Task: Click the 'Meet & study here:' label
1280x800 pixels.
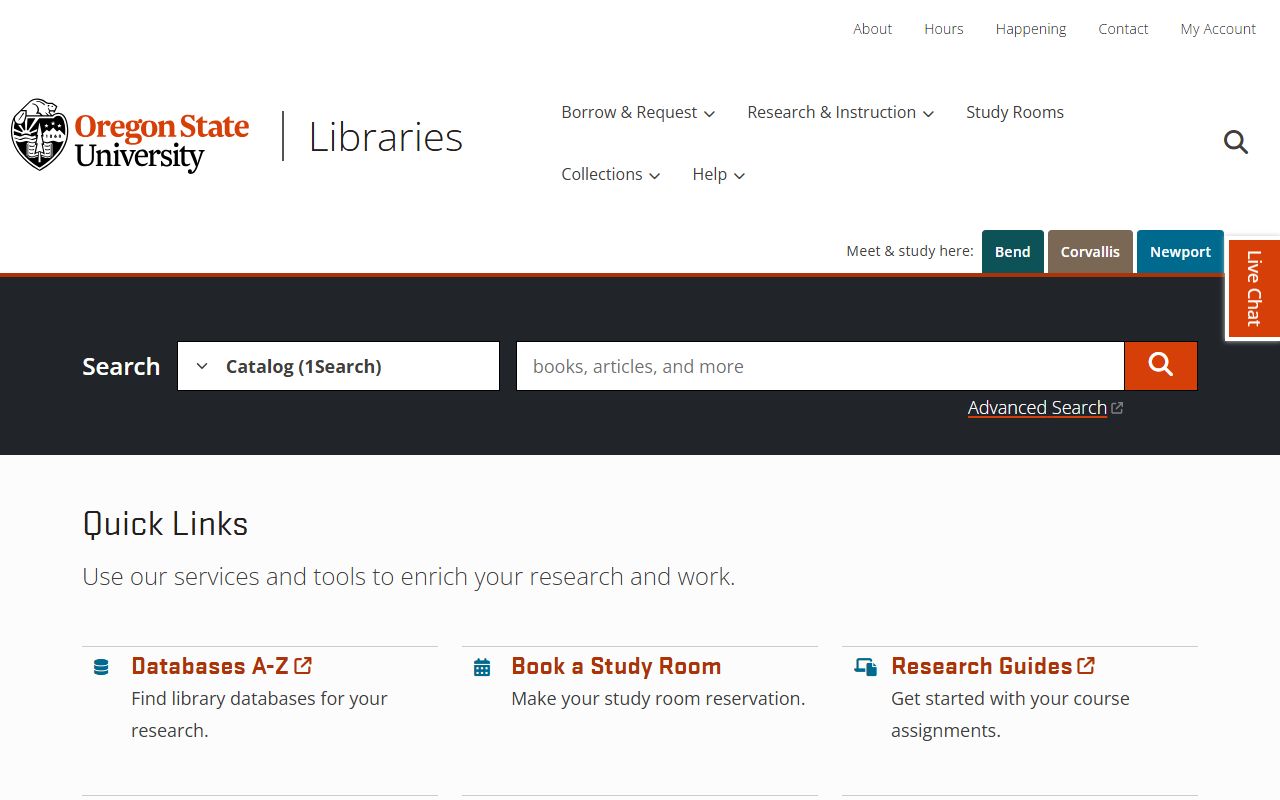Action: 910,251
